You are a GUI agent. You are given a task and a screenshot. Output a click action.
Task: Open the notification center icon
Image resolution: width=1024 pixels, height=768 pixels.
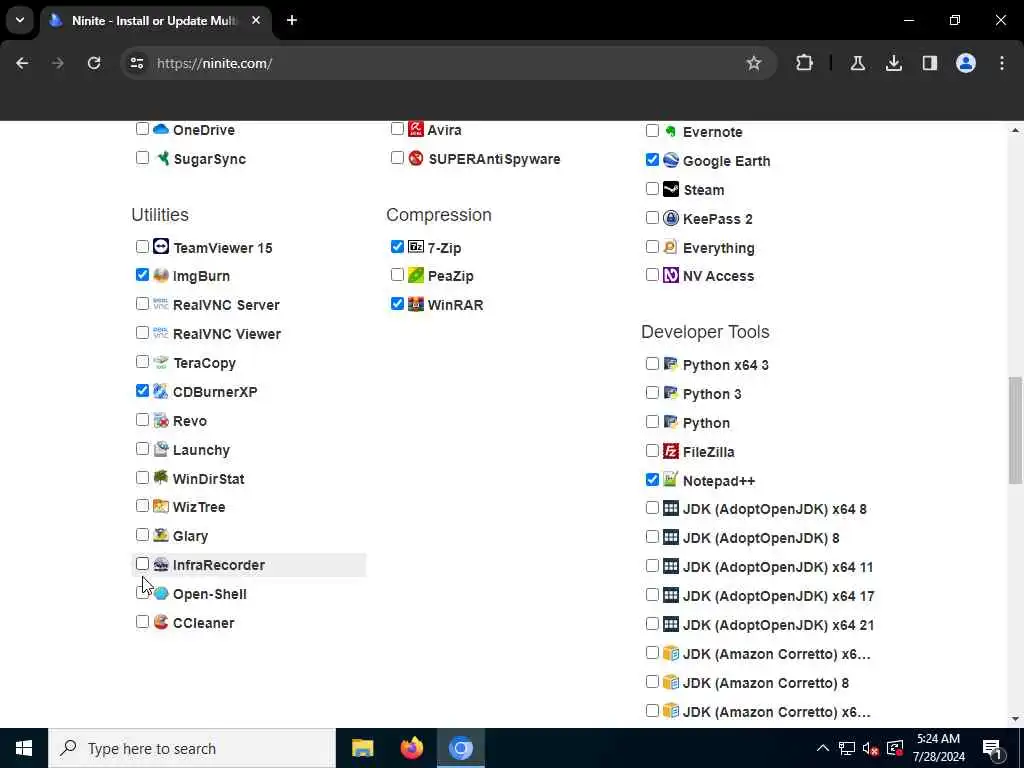992,748
